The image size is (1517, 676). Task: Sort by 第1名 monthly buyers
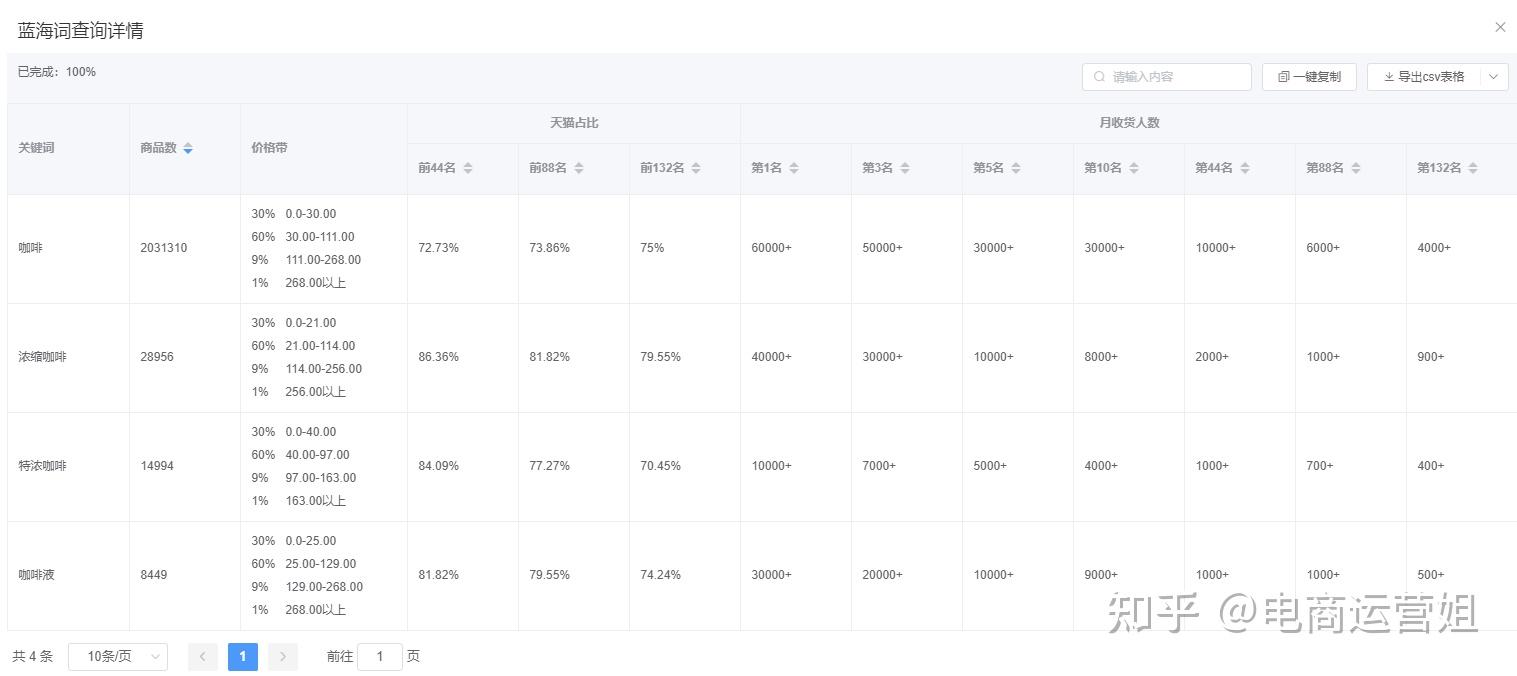tap(794, 168)
